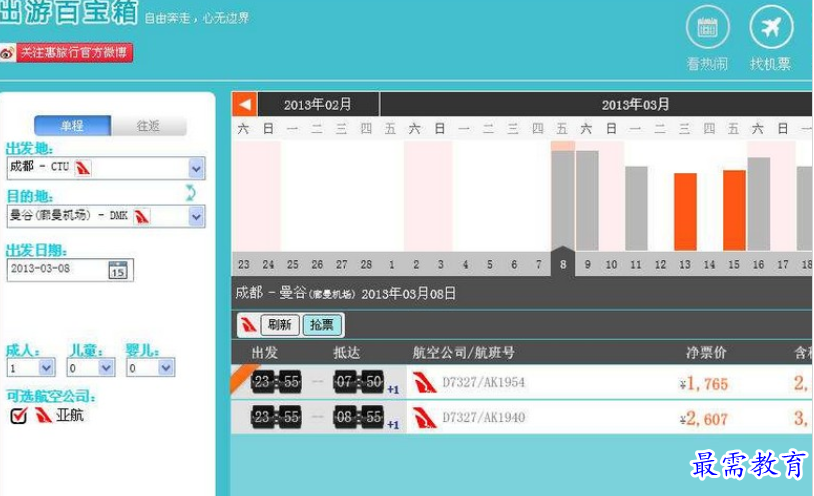Select date 10 on the timeline
The height and width of the screenshot is (496, 814).
[611, 265]
